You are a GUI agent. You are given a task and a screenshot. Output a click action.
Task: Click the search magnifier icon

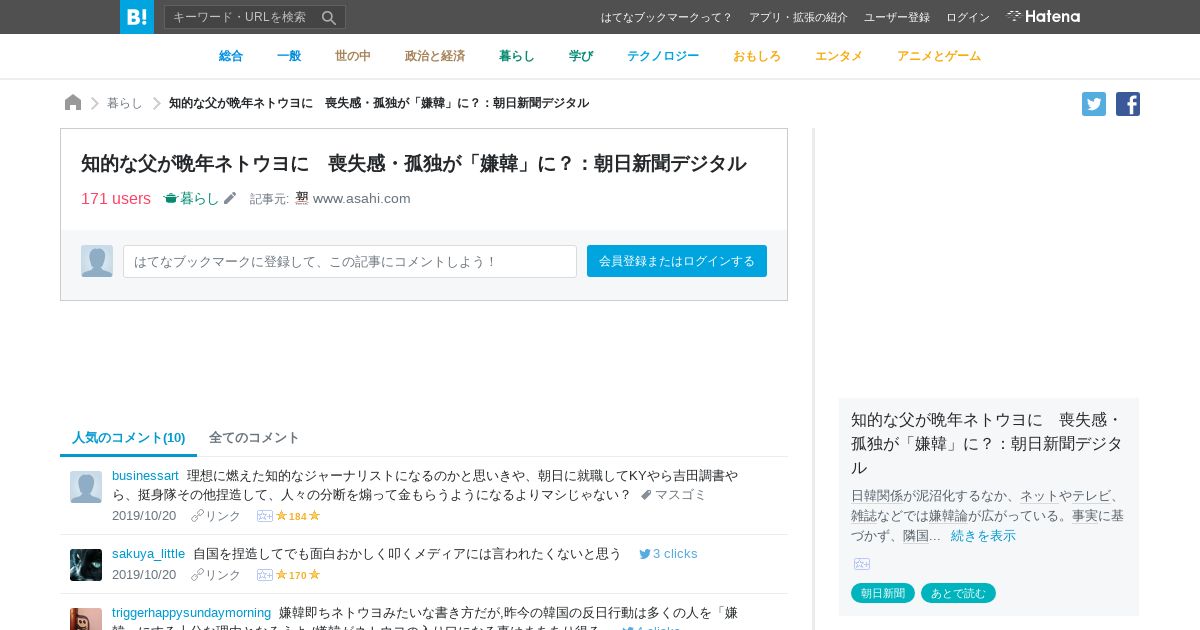(329, 17)
